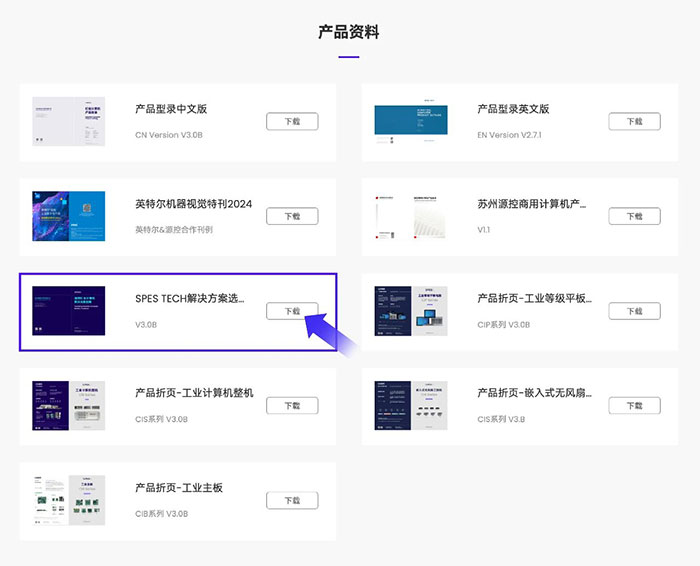
Task: Click the 产品资料 section heading
Action: pos(349,32)
